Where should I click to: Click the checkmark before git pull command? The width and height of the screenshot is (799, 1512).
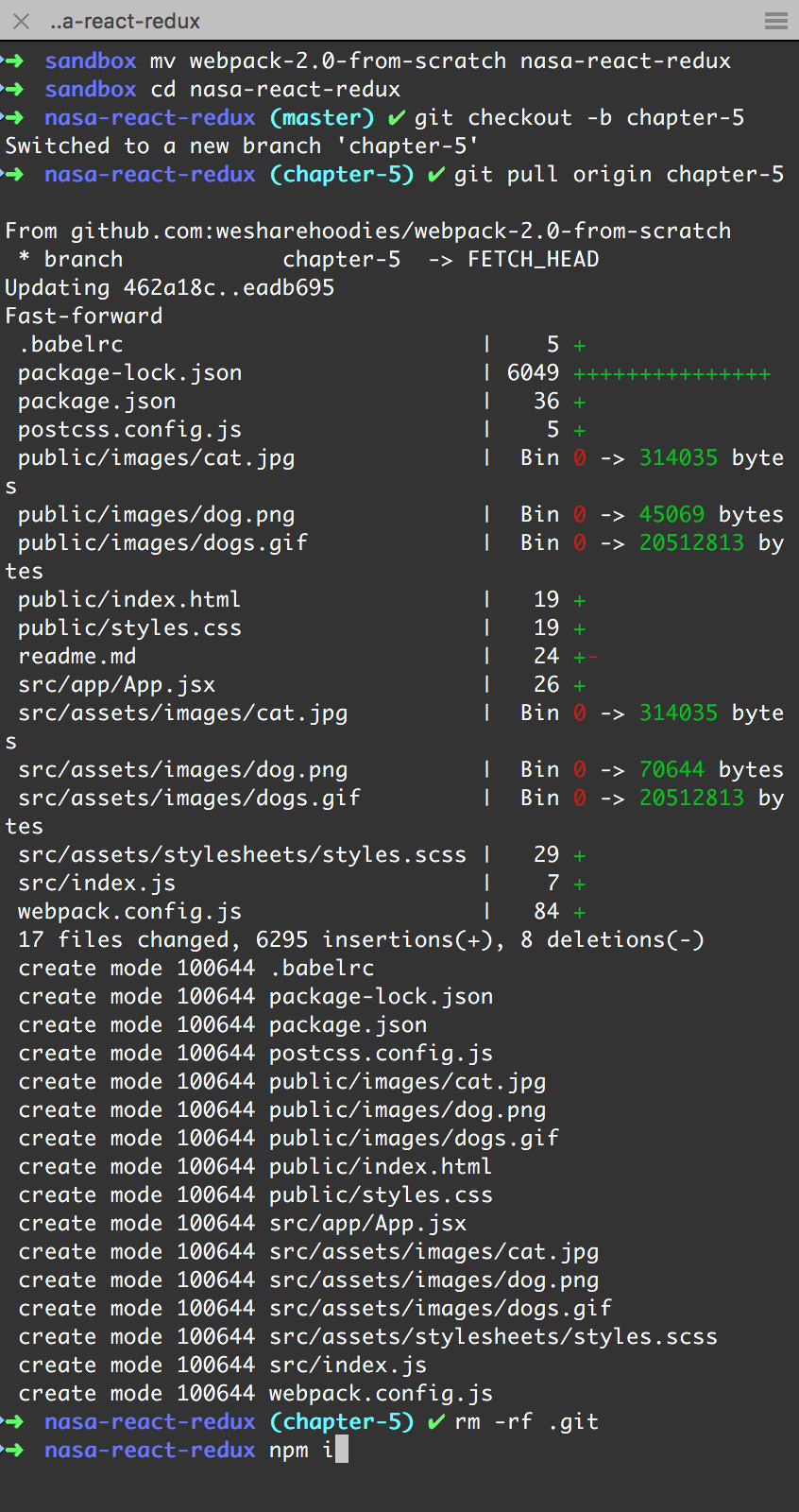click(x=436, y=175)
